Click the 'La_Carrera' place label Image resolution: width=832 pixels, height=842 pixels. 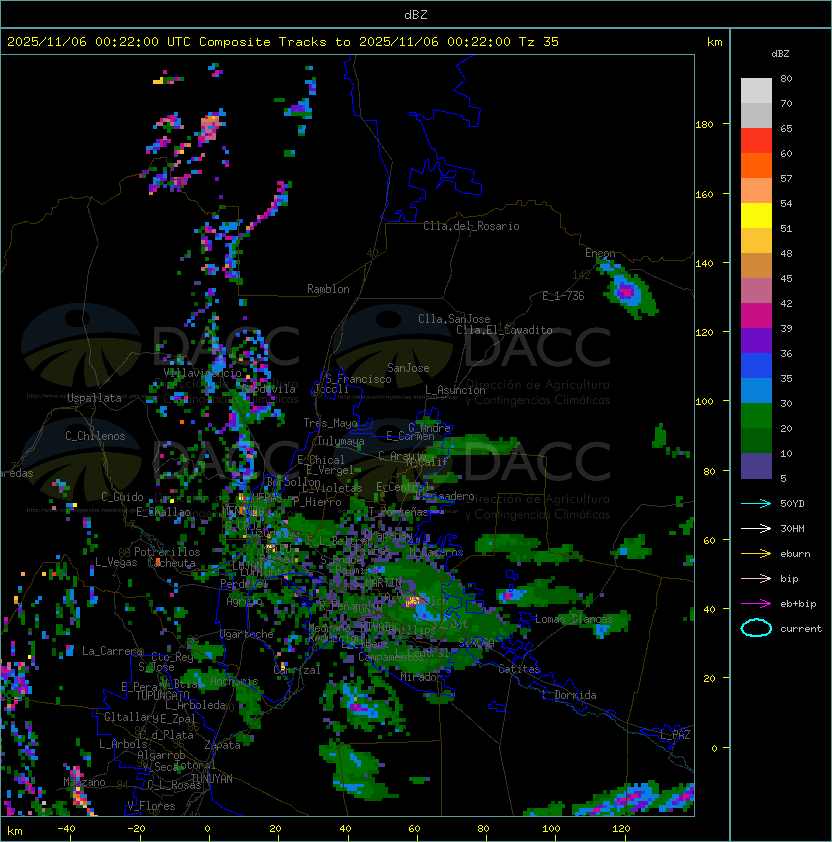tap(112, 651)
